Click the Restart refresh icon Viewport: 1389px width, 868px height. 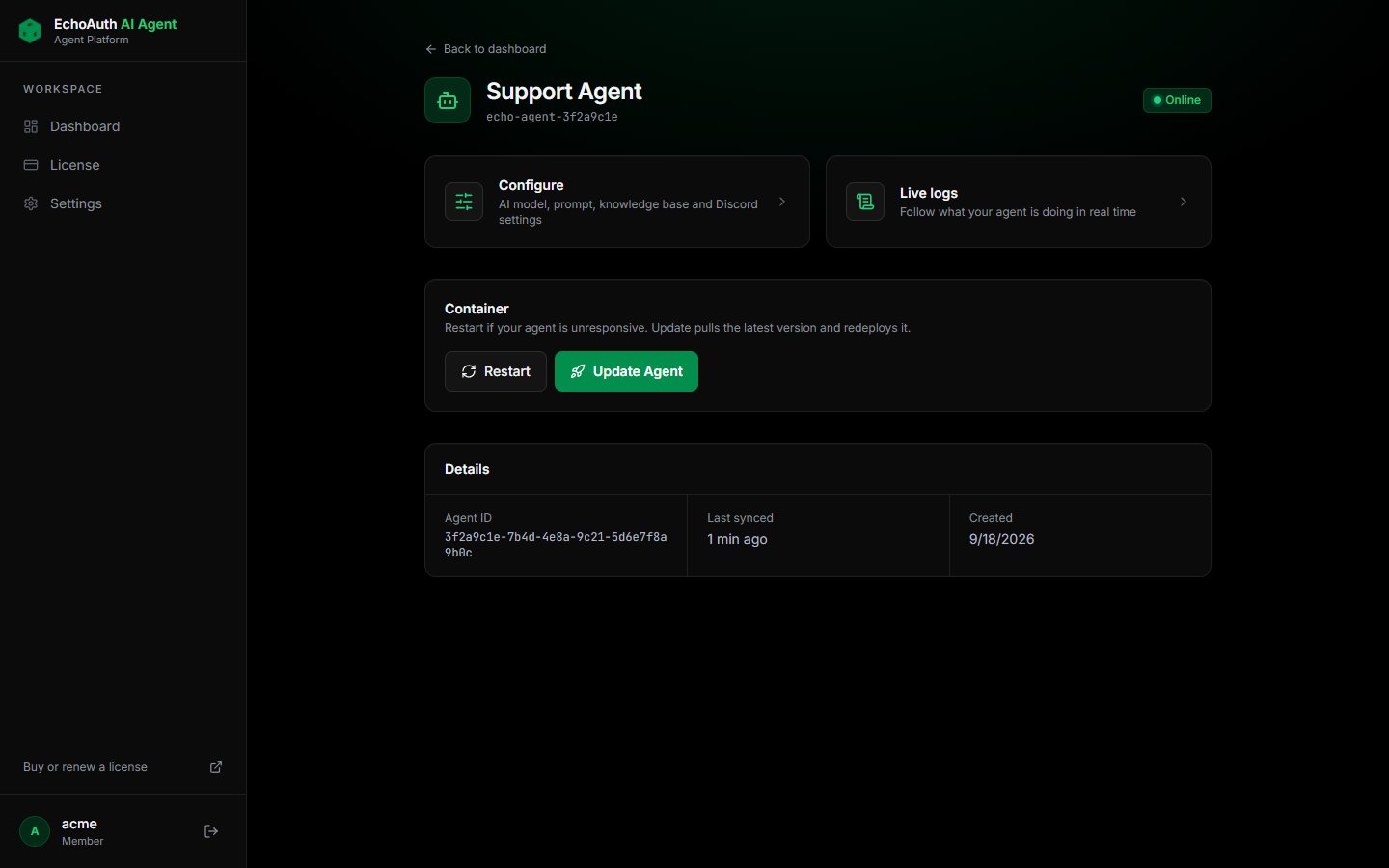pos(469,371)
